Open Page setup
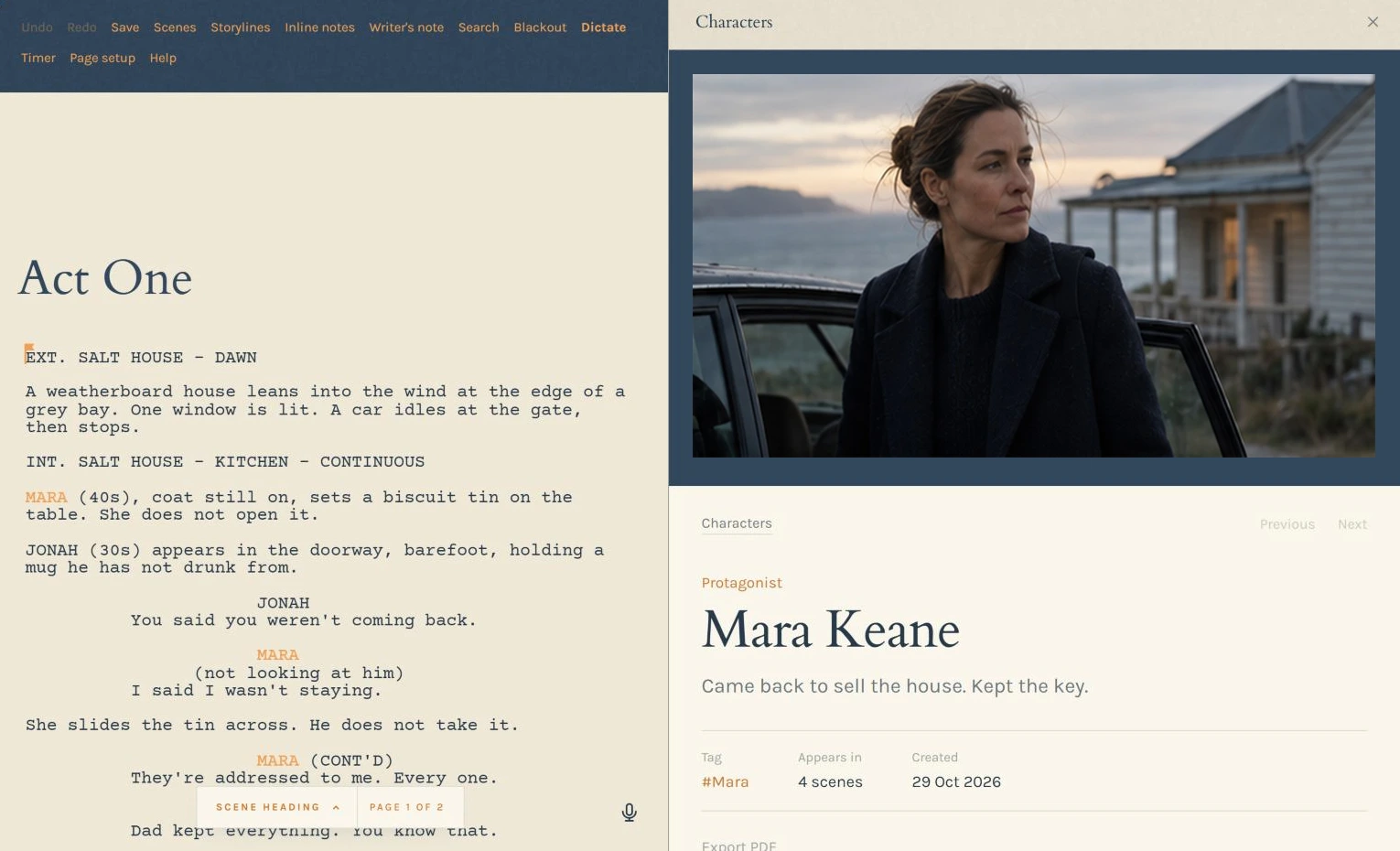 pyautogui.click(x=102, y=58)
